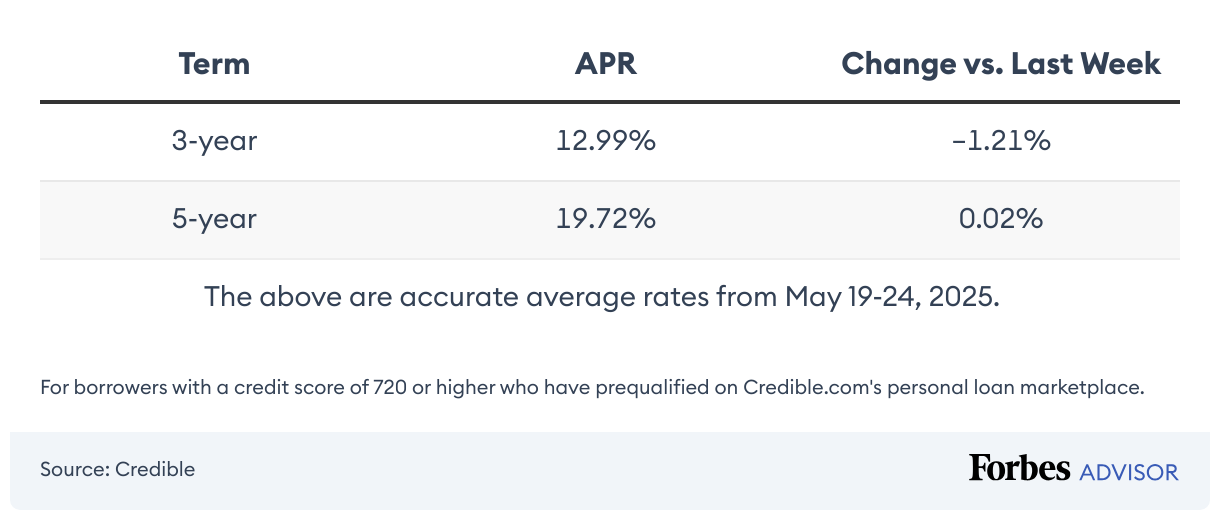This screenshot has height=520, width=1220.
Task: Click the Source: Credible label
Action: click(x=117, y=469)
